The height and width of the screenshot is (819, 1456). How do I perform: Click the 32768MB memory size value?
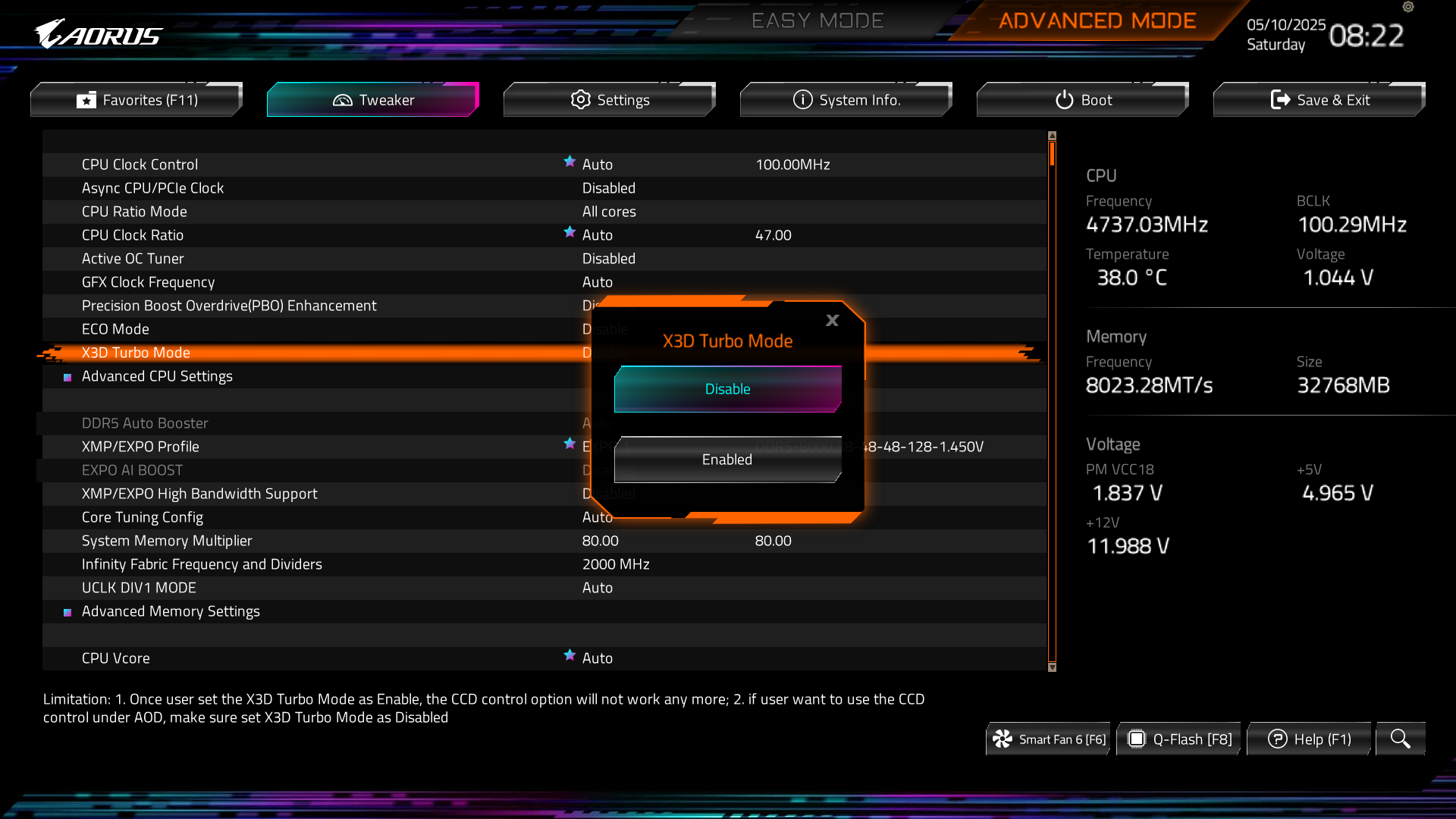click(x=1343, y=385)
